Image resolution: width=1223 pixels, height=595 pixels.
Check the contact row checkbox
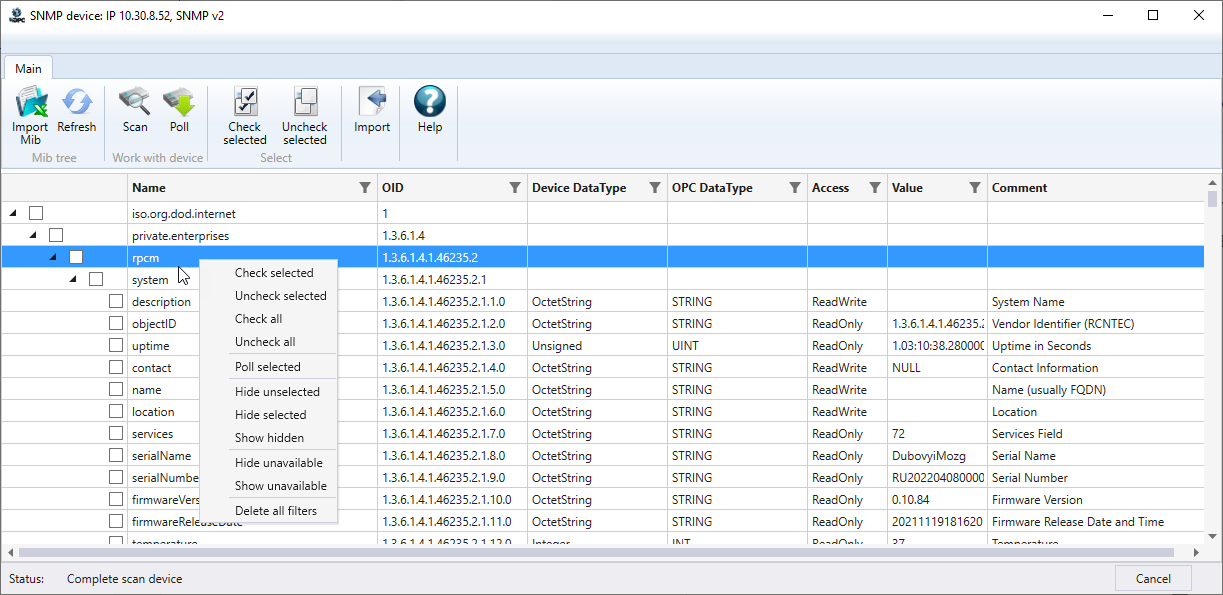tap(116, 367)
